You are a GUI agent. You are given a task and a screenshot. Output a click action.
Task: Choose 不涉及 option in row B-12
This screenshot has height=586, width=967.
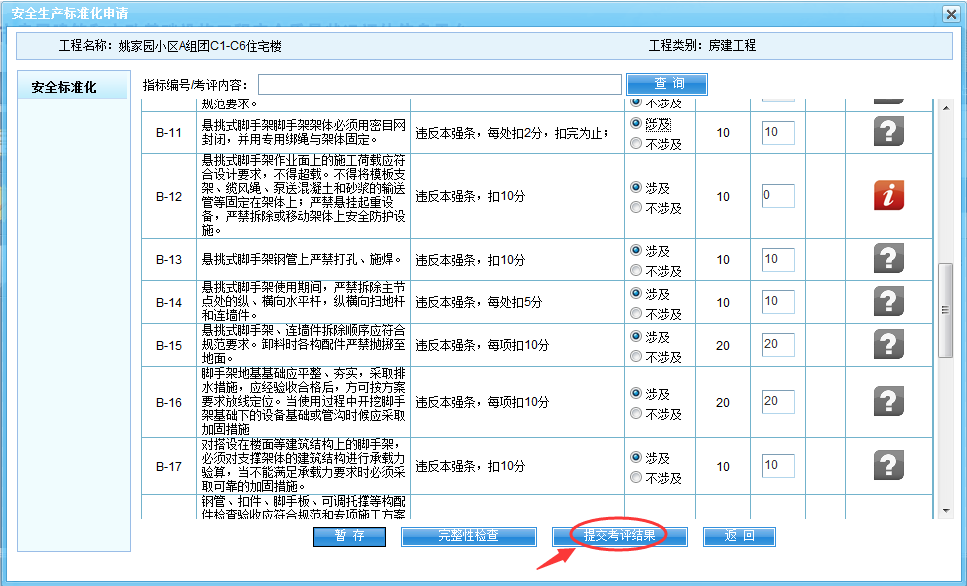point(636,208)
